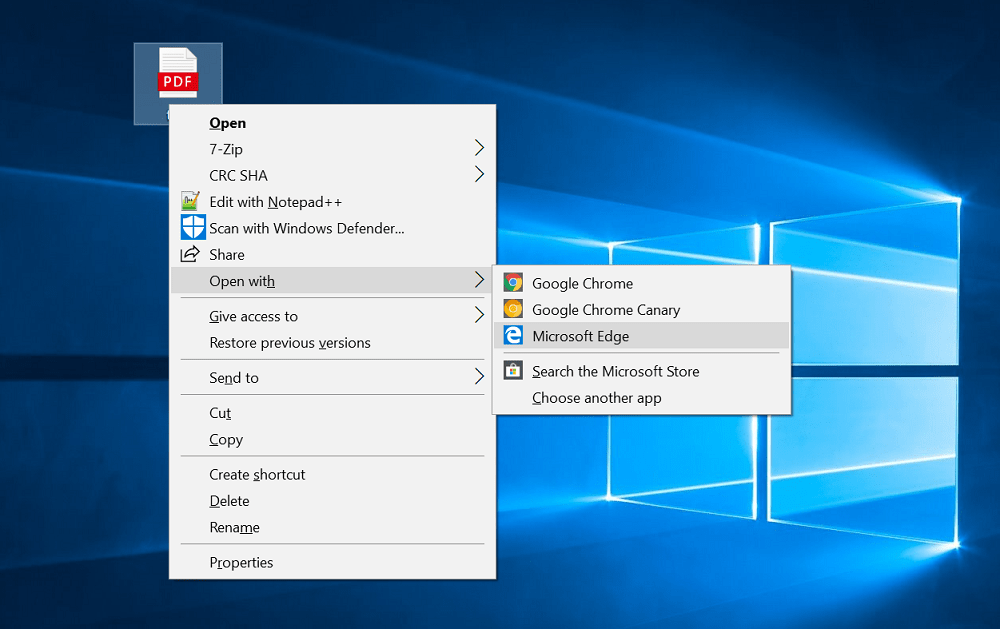
Task: Choose Restore previous versions
Action: point(332,342)
